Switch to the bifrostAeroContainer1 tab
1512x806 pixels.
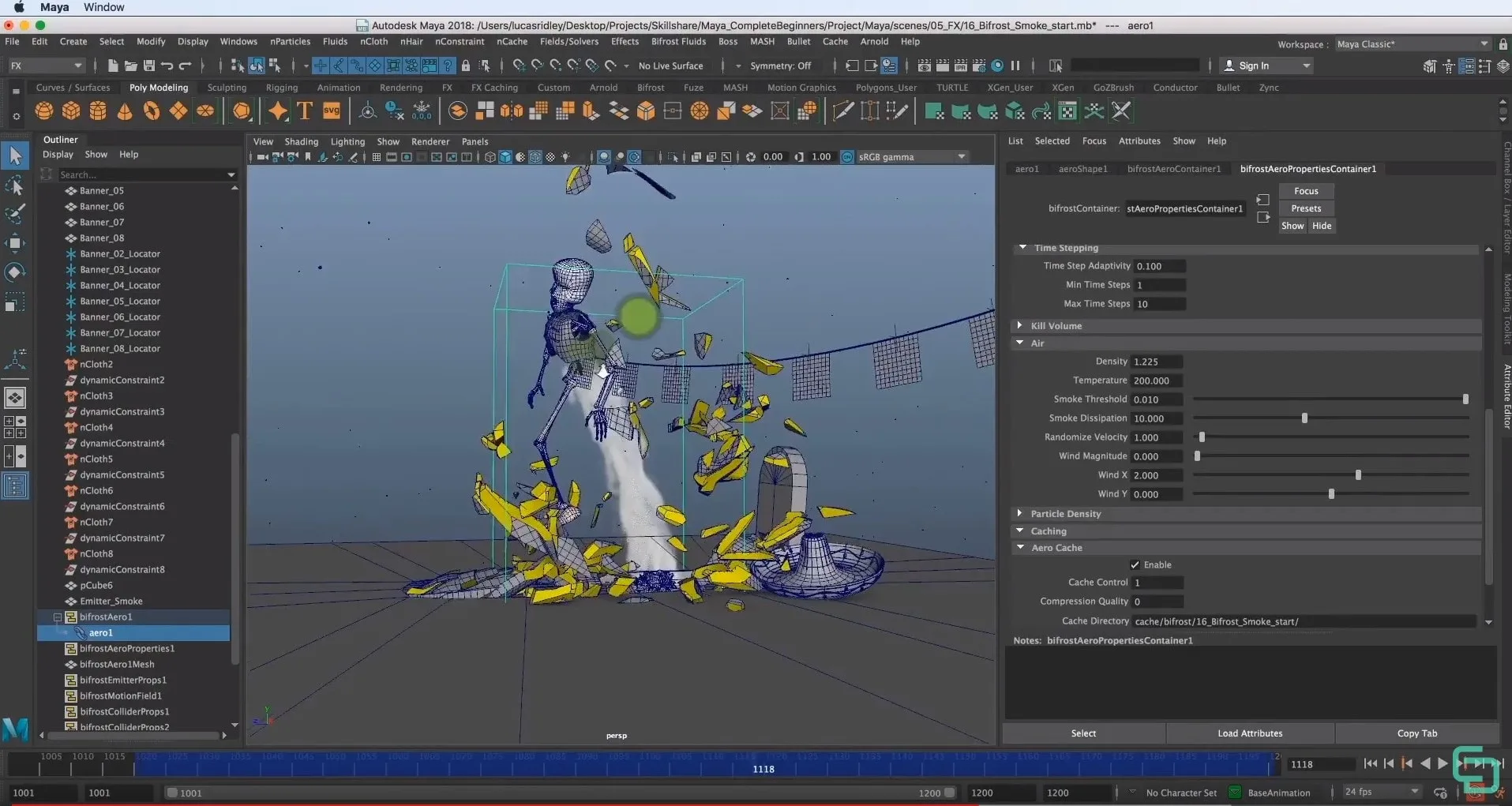[1174, 169]
